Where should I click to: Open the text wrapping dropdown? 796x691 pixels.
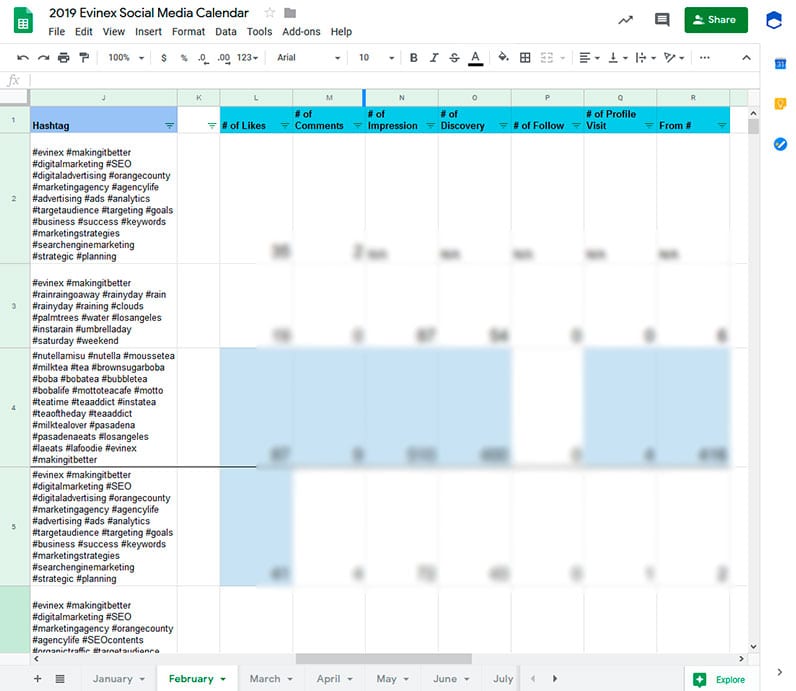[646, 58]
